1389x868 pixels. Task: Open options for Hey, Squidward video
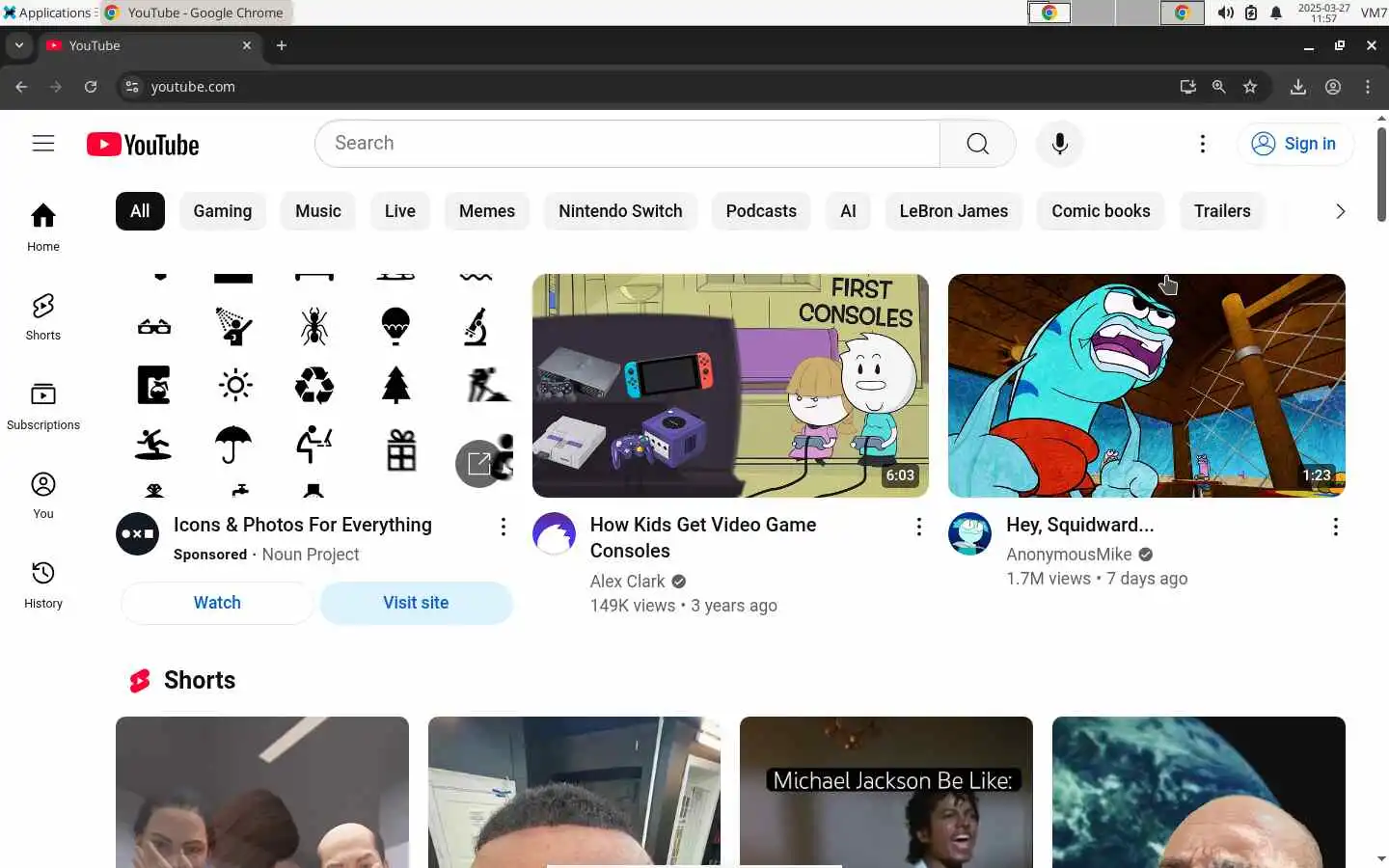coord(1335,527)
